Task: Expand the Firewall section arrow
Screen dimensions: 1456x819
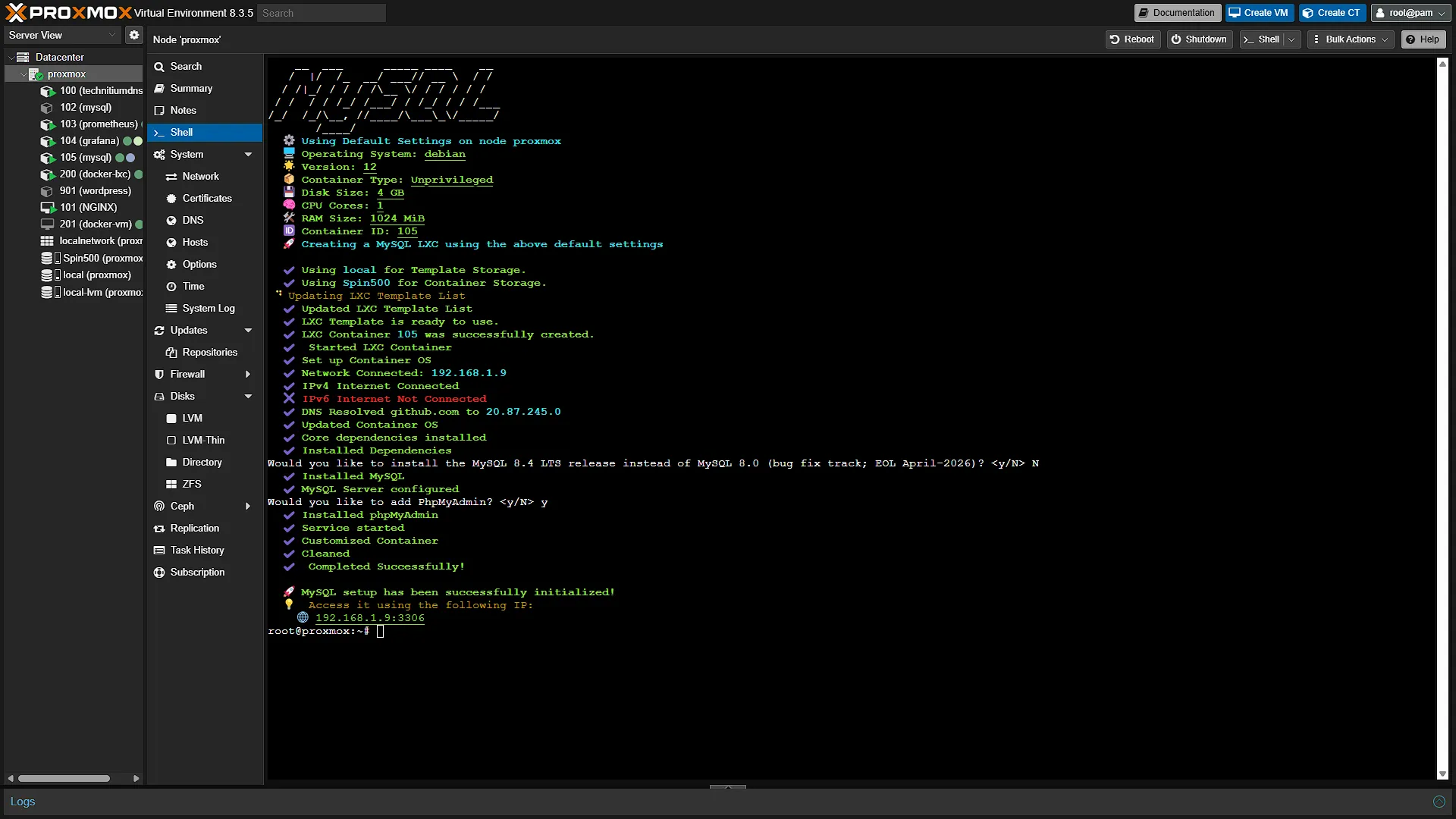Action: click(248, 375)
